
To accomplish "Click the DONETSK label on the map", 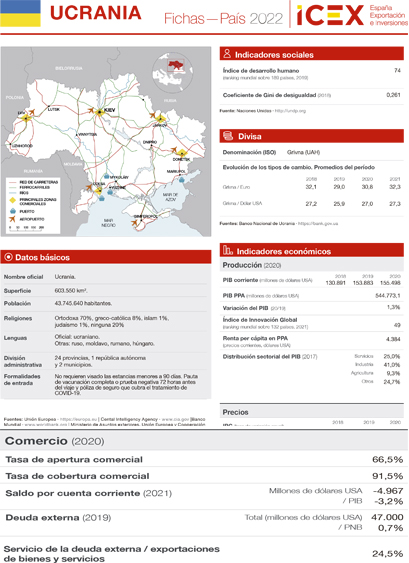I will [181, 159].
